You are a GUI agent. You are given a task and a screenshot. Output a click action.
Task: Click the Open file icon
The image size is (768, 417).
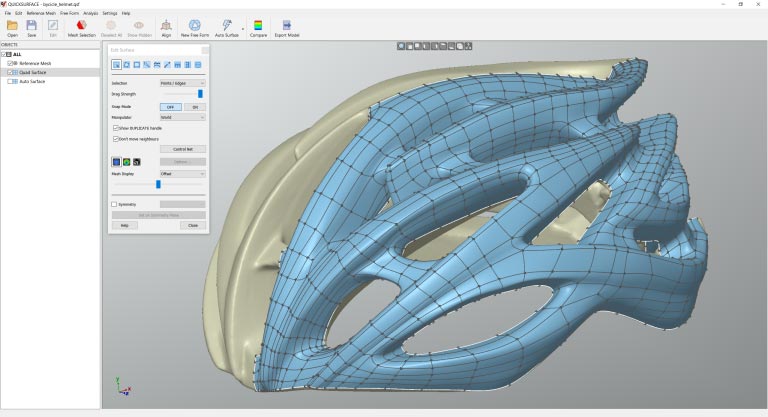(x=12, y=26)
